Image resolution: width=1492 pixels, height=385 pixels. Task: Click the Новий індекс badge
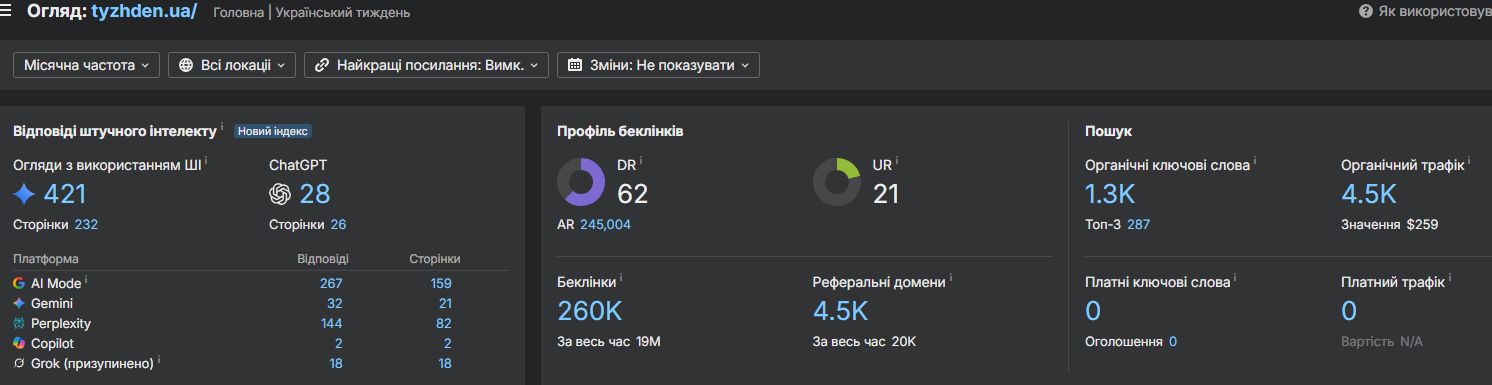click(x=273, y=131)
